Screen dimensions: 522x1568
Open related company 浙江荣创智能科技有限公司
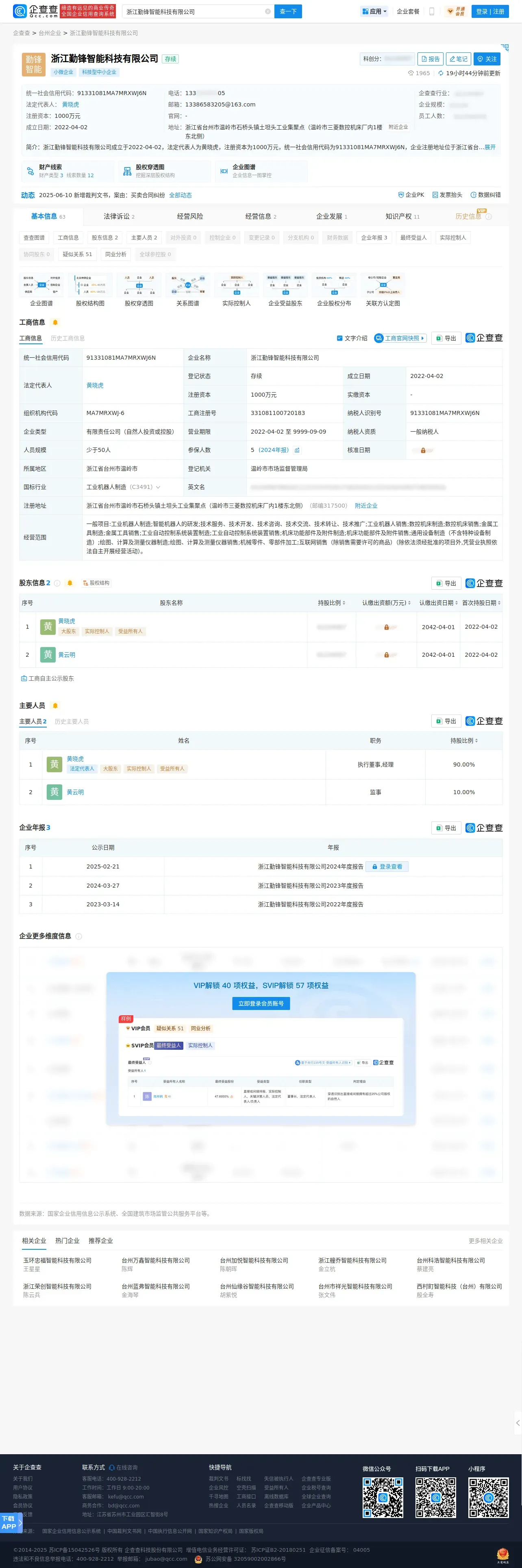[x=57, y=1286]
